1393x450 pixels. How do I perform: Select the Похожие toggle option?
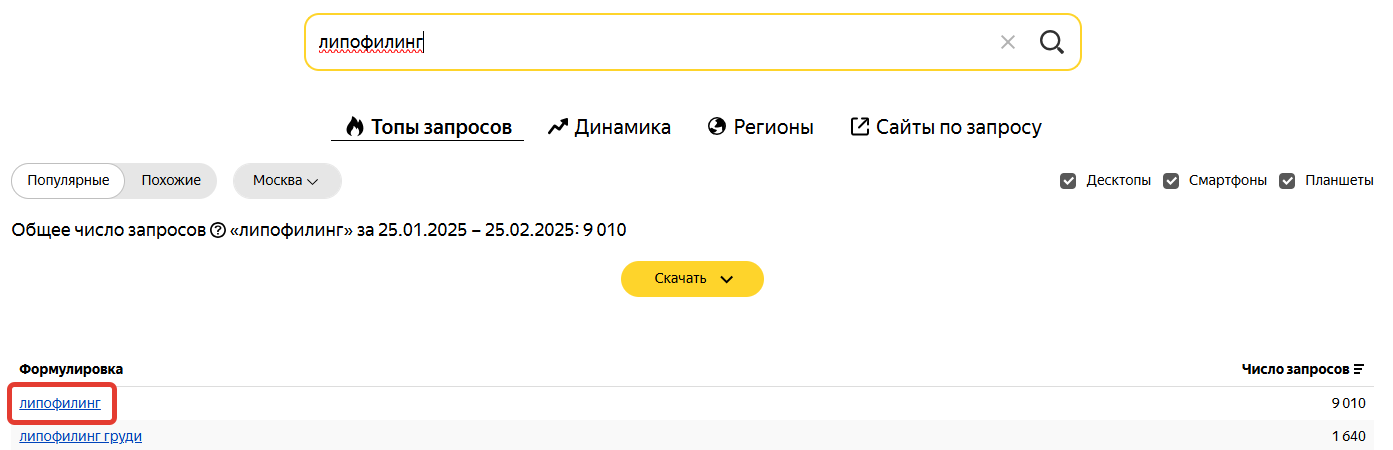(171, 181)
